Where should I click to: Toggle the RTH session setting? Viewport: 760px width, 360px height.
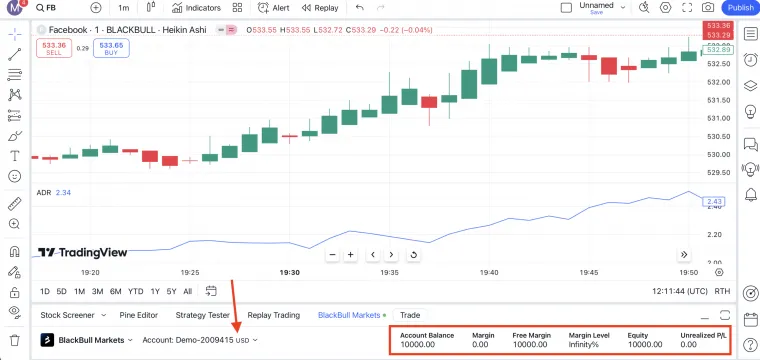pyautogui.click(x=722, y=292)
